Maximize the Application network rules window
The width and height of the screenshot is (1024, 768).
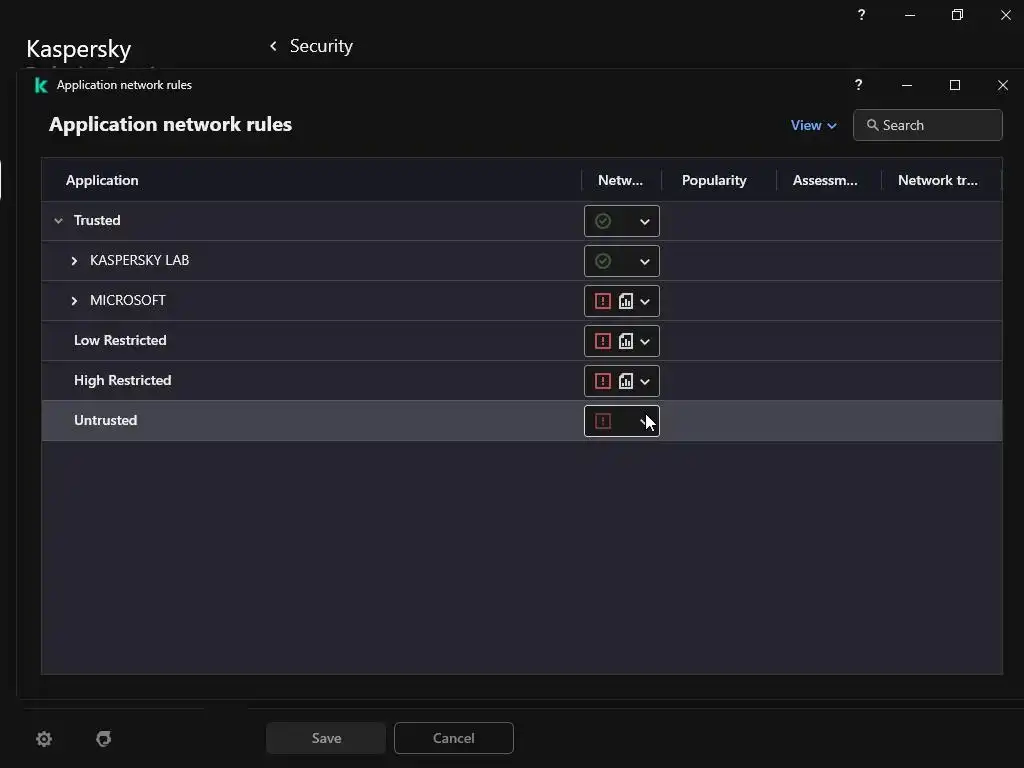coord(955,85)
